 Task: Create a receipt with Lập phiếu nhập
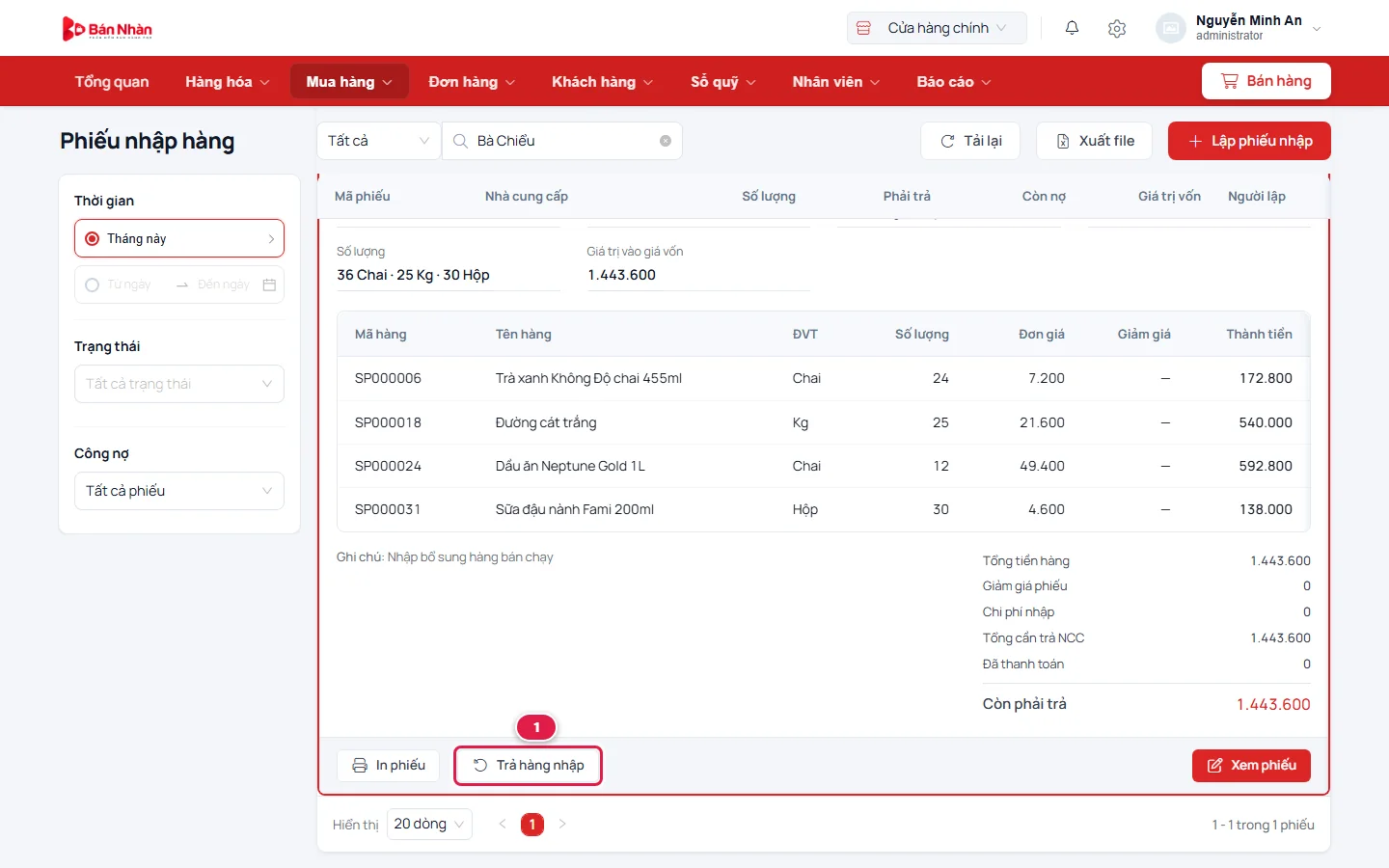[1249, 141]
